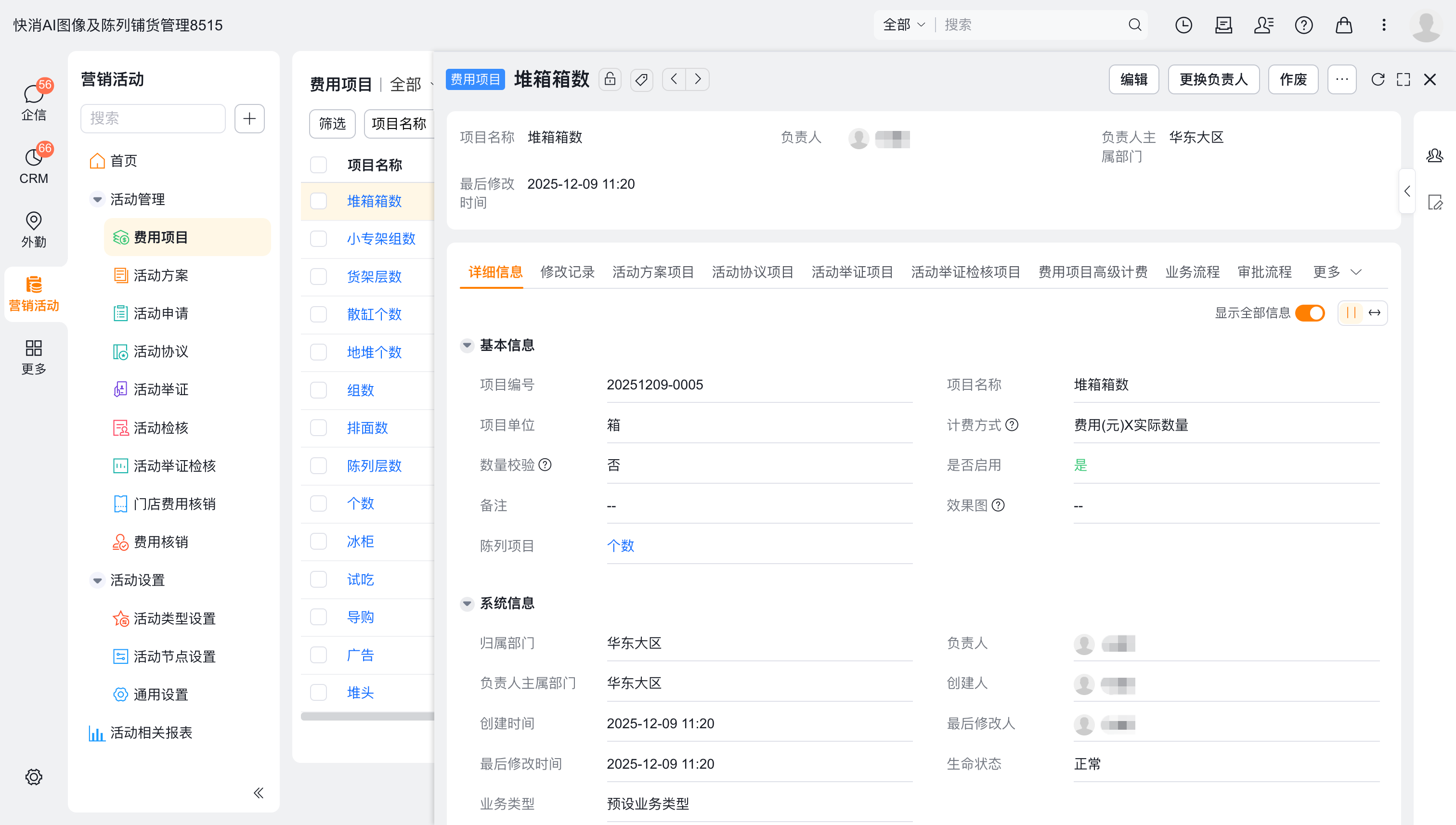
Task: Click the tag icon beside 堆箱箱数 title
Action: 641,79
